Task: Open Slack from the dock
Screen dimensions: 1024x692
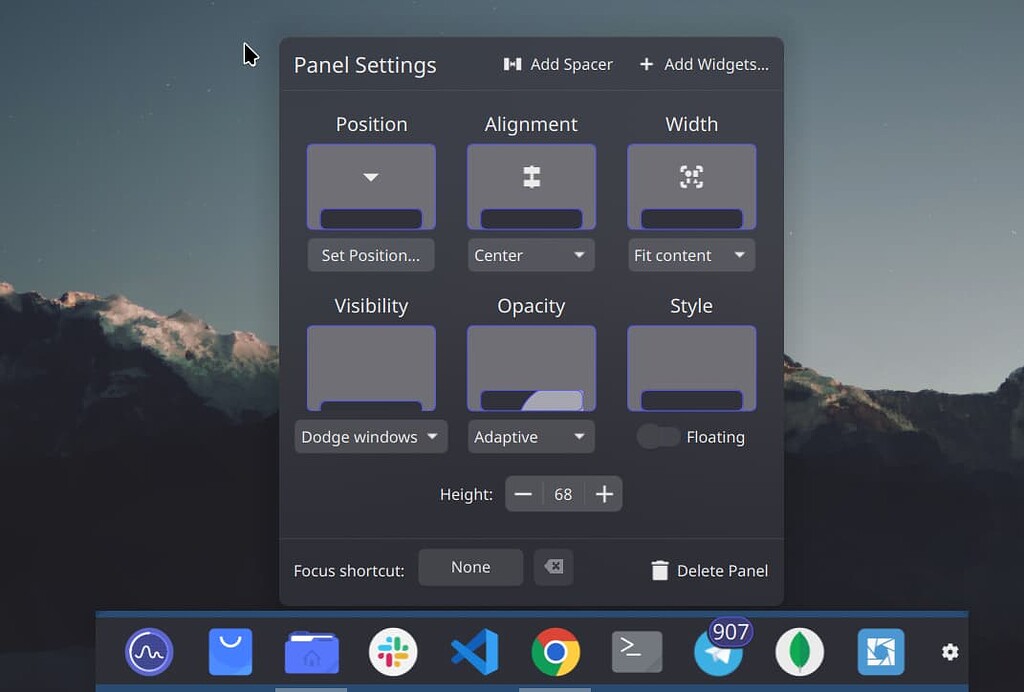Action: point(393,651)
